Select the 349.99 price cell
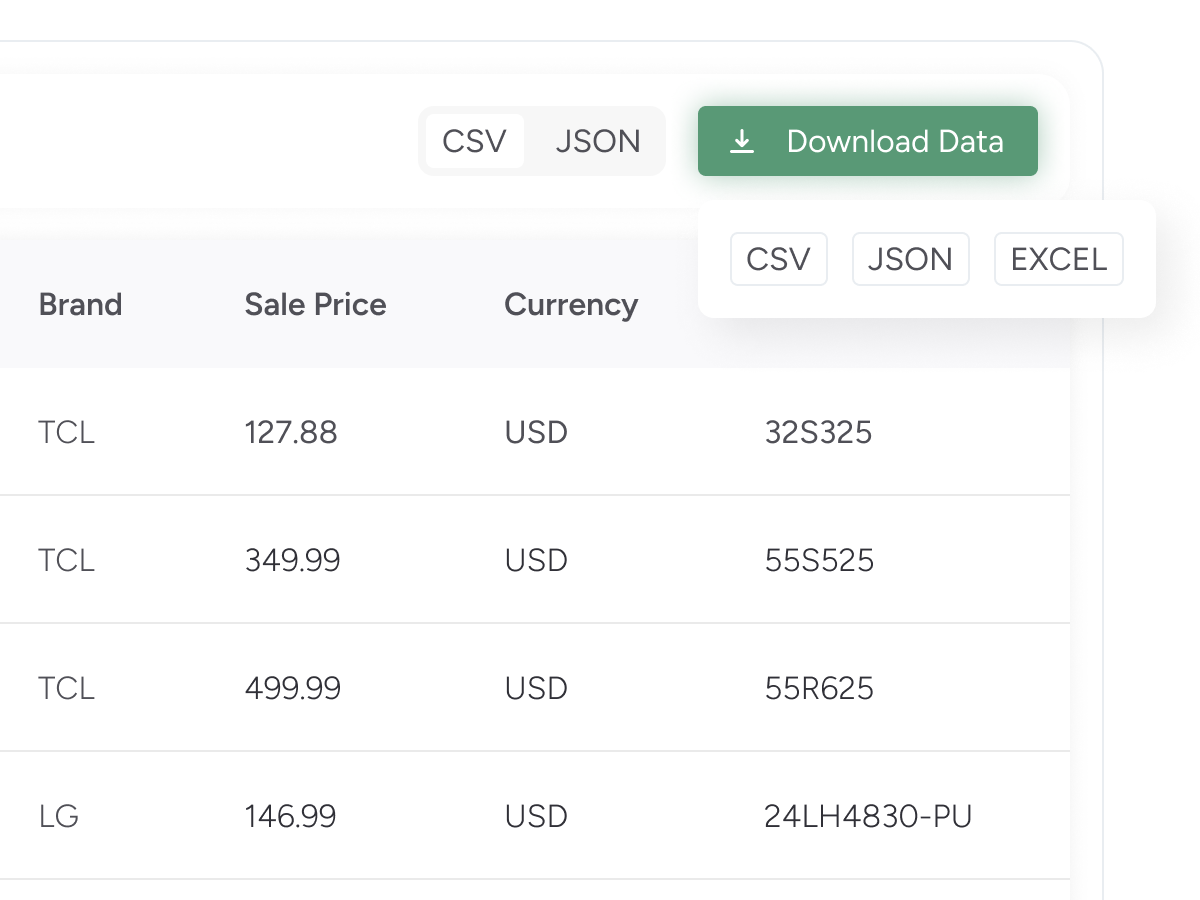The width and height of the screenshot is (1200, 900). pos(292,560)
